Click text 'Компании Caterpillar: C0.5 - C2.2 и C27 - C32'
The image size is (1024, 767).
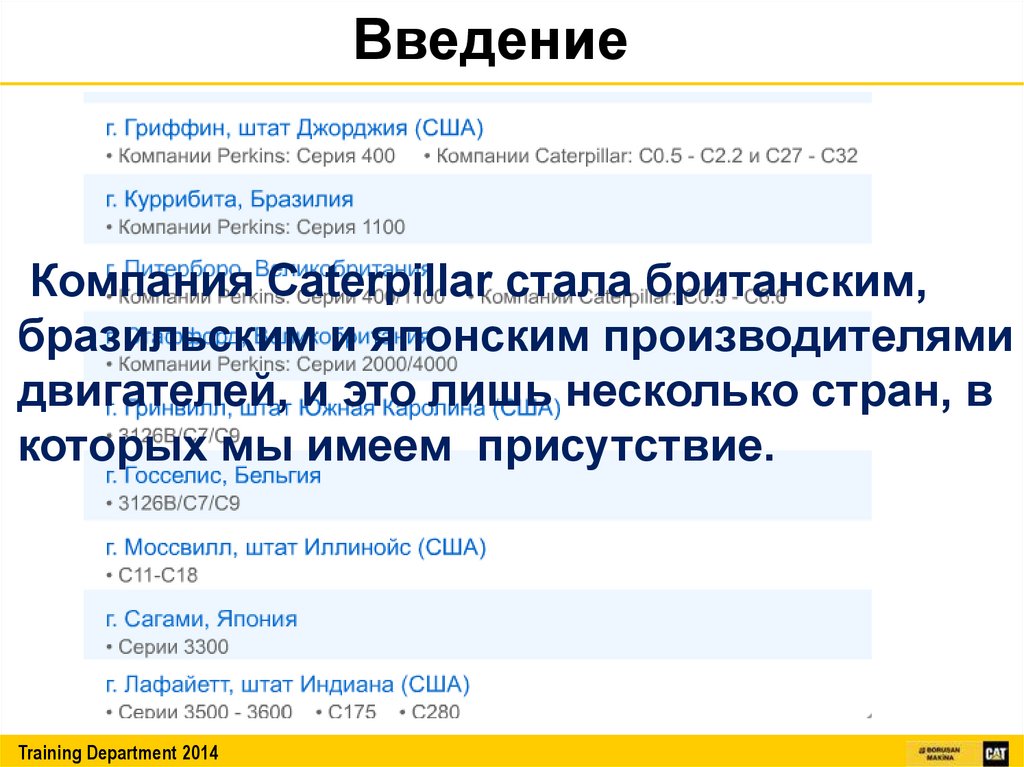point(647,156)
